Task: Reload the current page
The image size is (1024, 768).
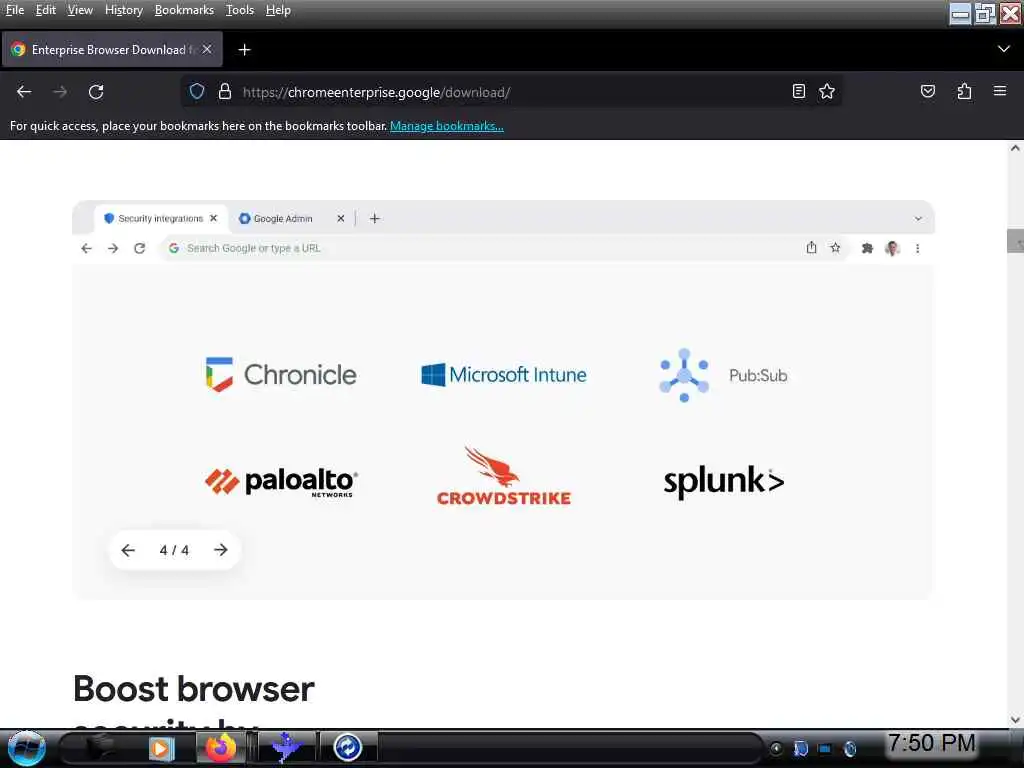Action: point(96,92)
